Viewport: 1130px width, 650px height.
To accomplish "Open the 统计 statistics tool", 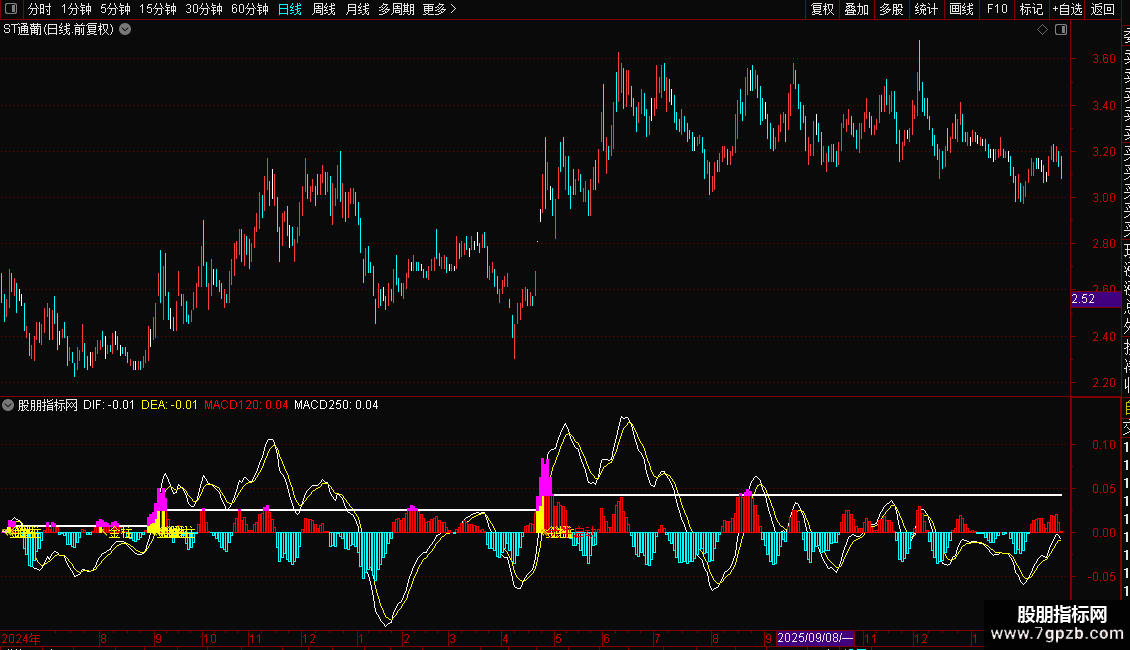I will (926, 9).
